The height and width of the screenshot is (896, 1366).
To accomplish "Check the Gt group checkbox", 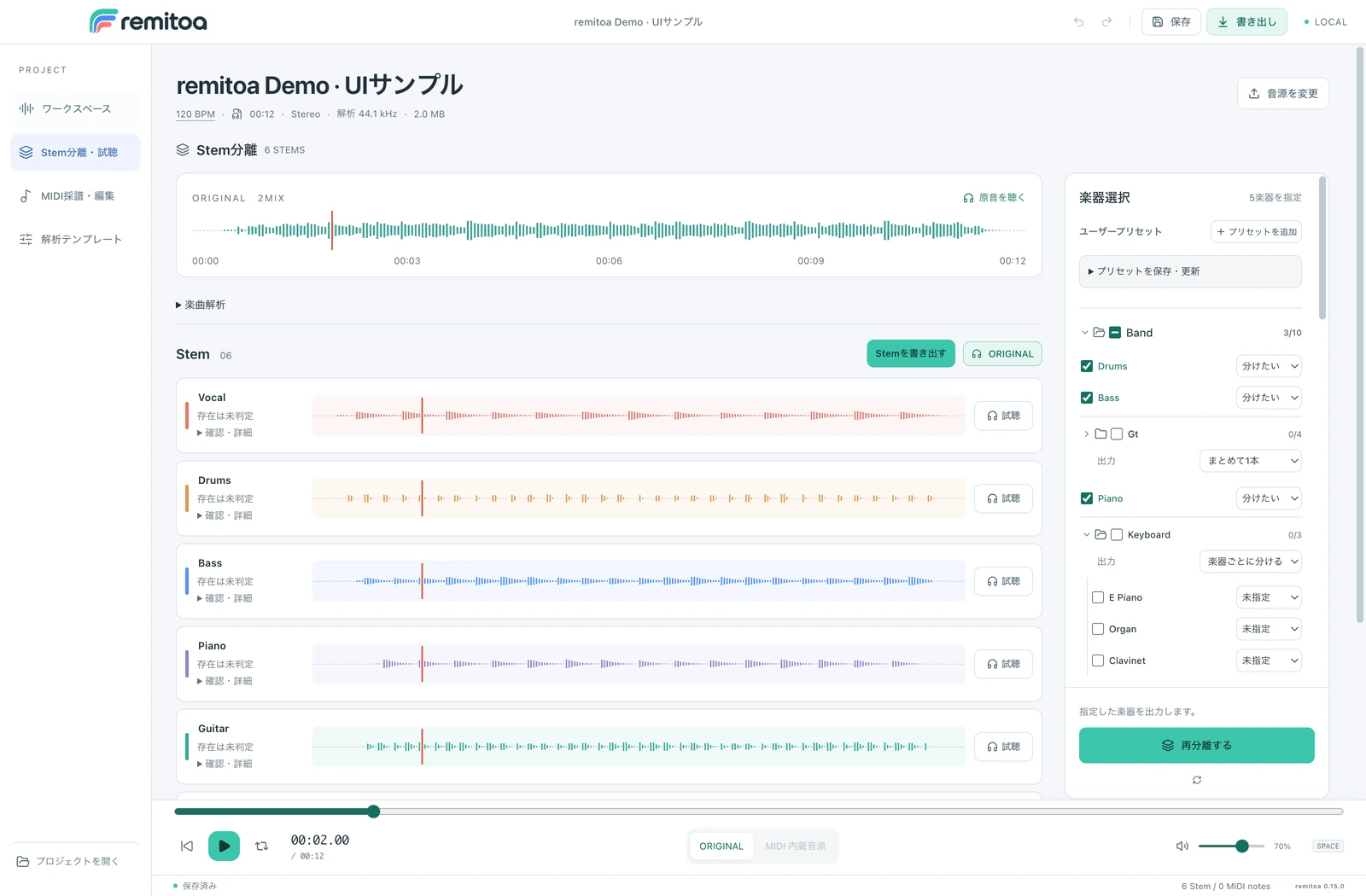I will click(1117, 433).
